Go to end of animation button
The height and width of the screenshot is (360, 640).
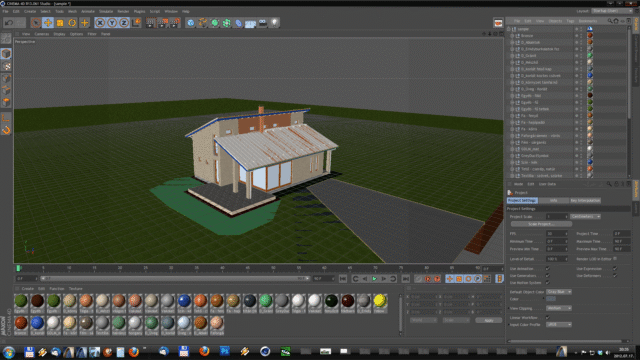point(405,279)
